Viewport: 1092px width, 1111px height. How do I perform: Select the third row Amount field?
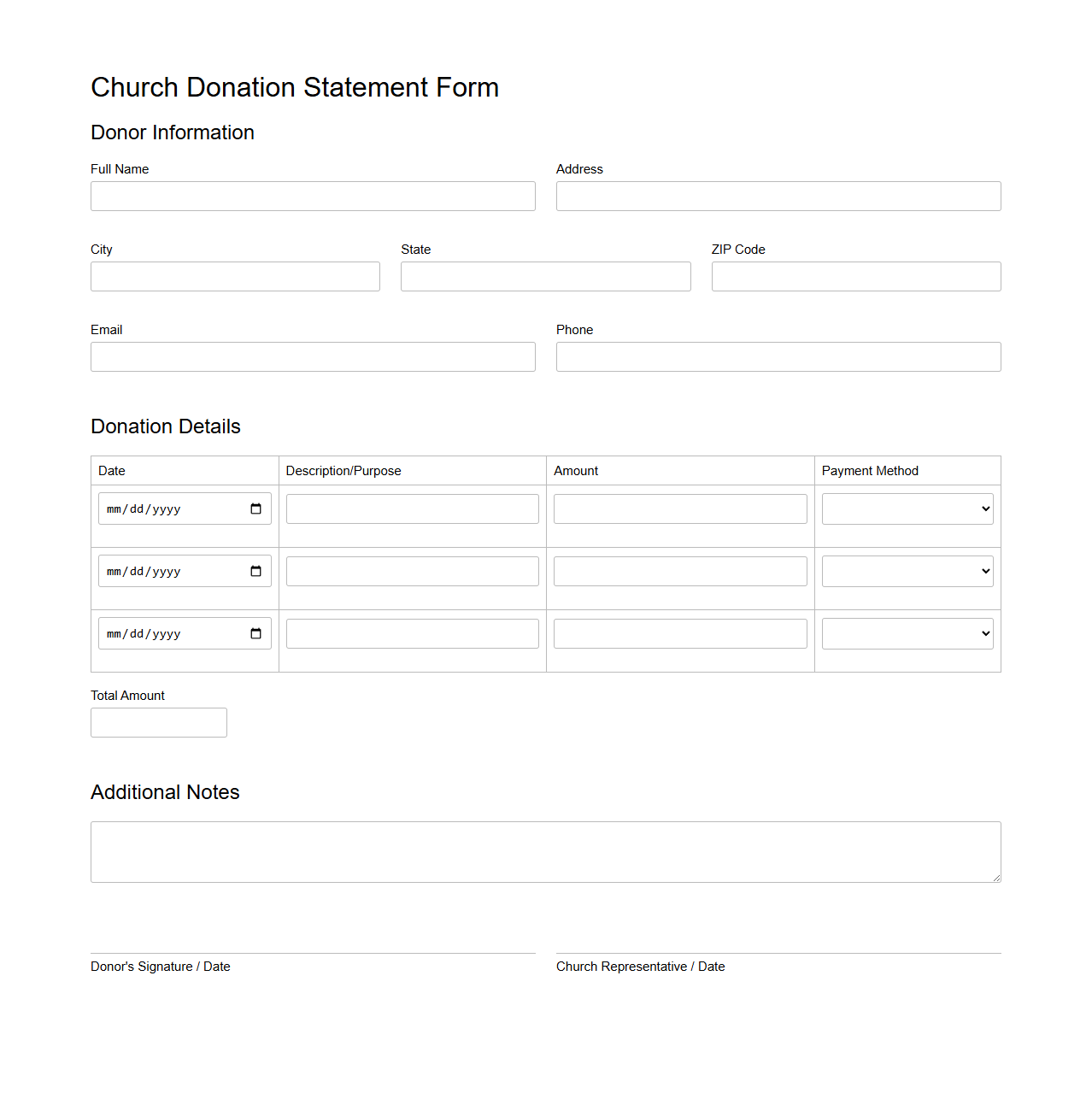[679, 633]
